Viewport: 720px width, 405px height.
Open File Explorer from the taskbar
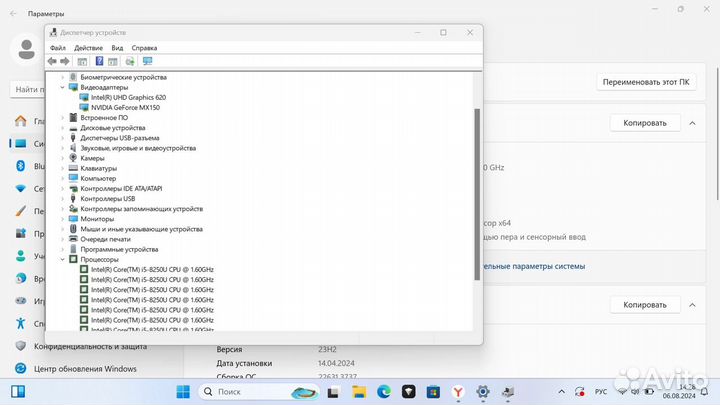pos(359,392)
